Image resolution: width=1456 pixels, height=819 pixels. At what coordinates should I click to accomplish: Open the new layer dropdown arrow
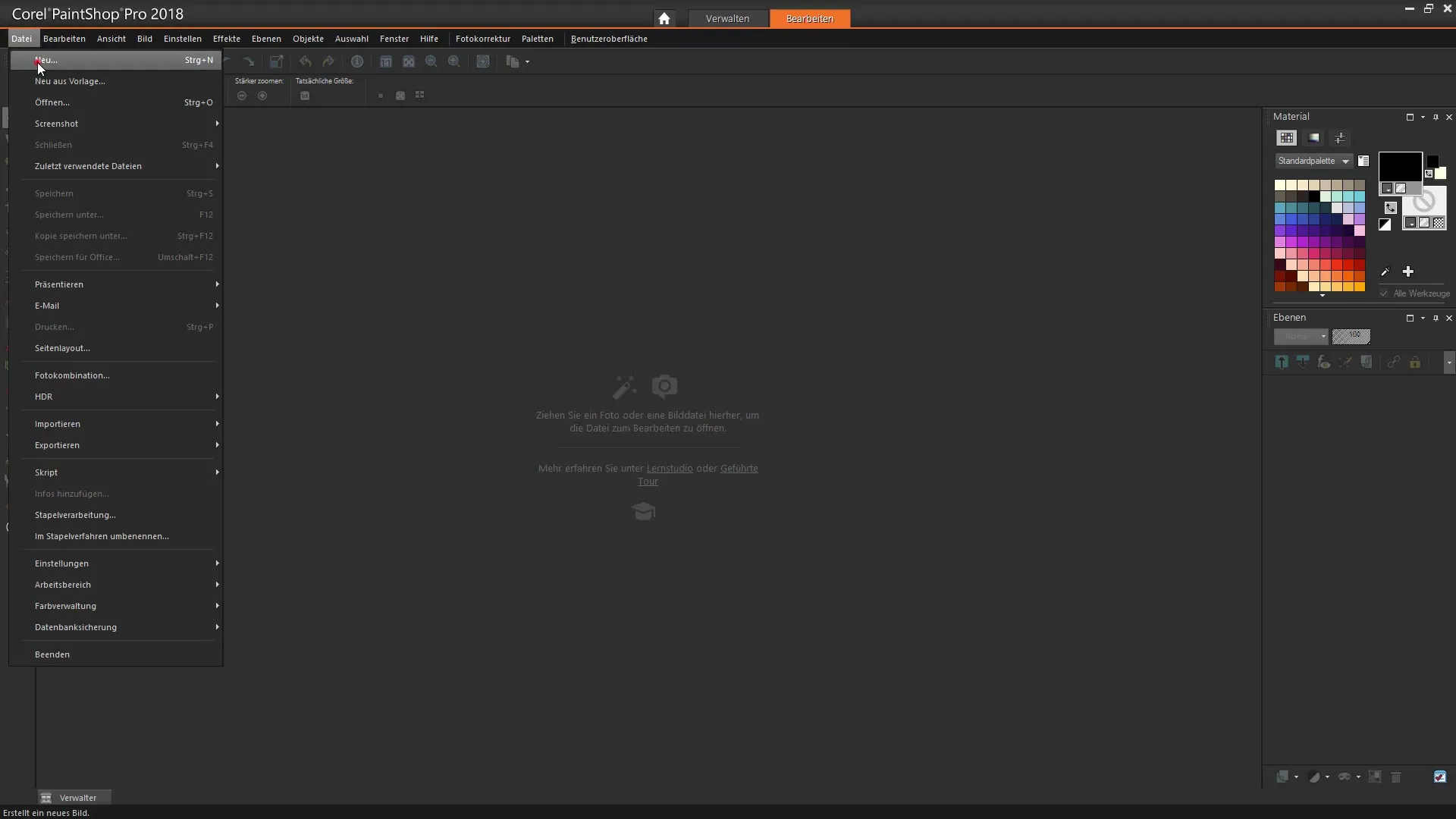[x=1296, y=777]
